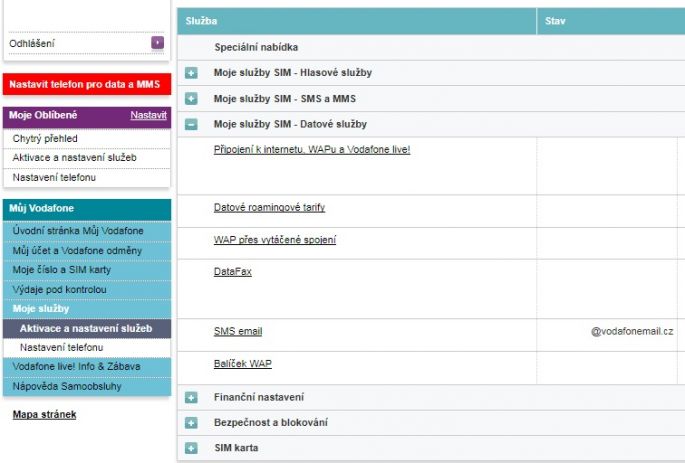This screenshot has height=463, width=685.
Task: Expand the SIM karta section
Action: coord(191,448)
